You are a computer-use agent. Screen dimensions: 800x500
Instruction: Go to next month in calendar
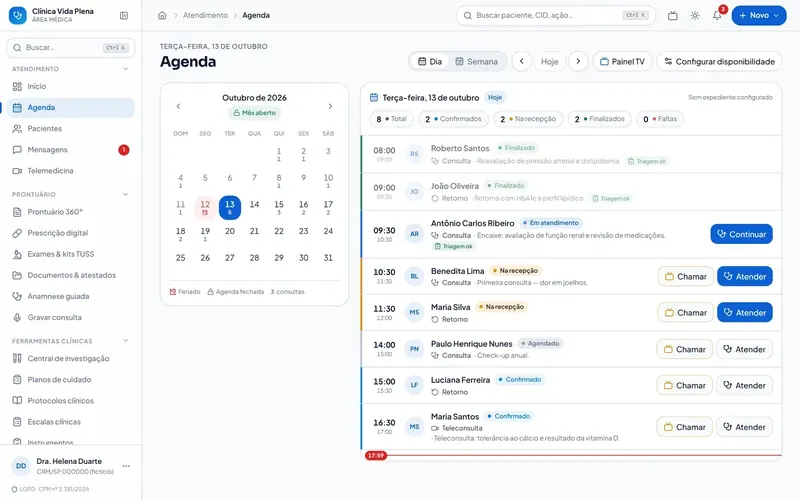pos(330,106)
